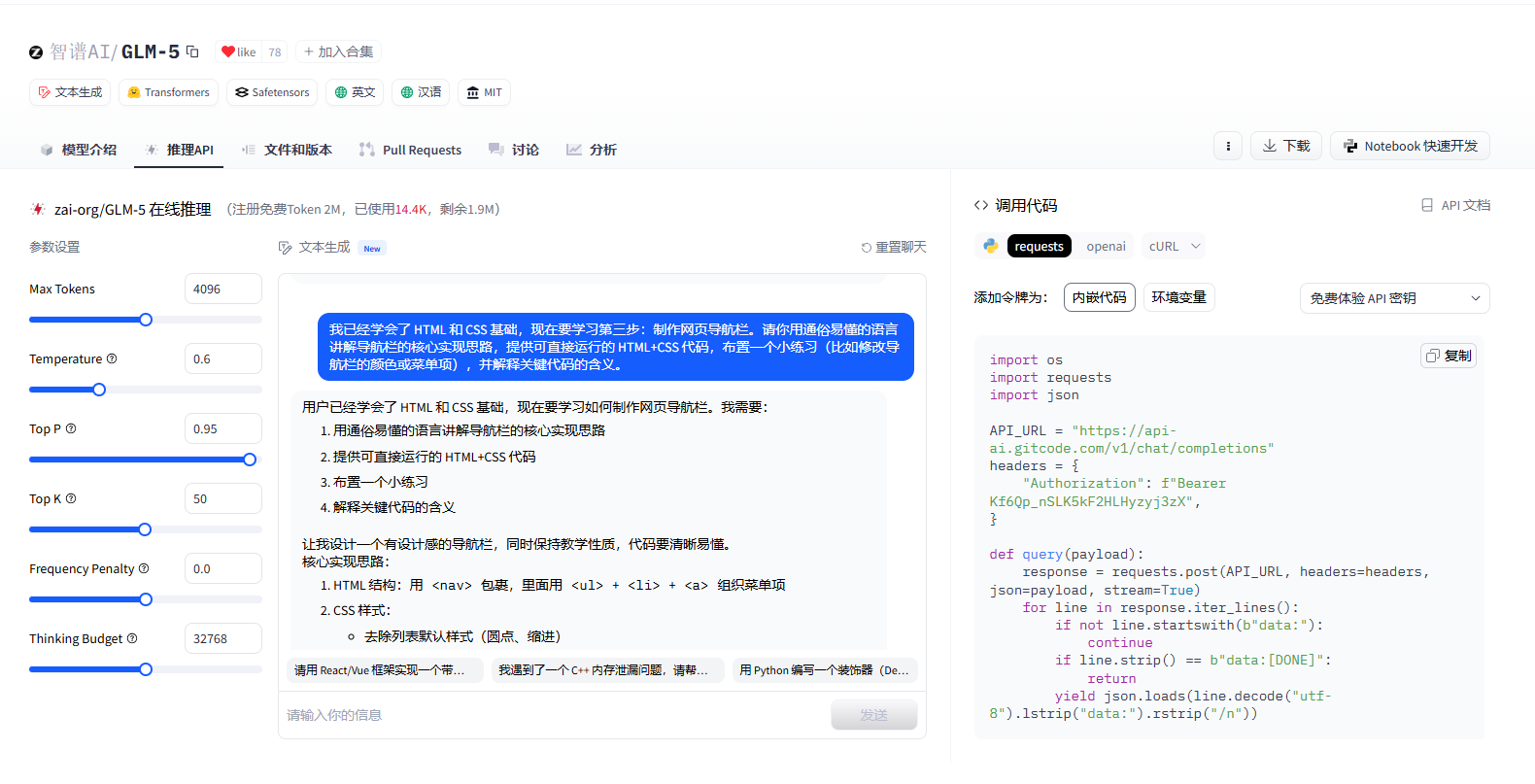Click the Safetensors tag icon
This screenshot has height=784, width=1535.
pos(242,92)
